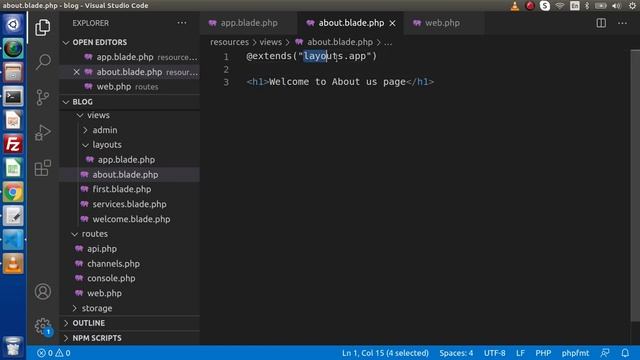
Task: Open app.blade.php under layouts folder
Action: tap(130, 160)
